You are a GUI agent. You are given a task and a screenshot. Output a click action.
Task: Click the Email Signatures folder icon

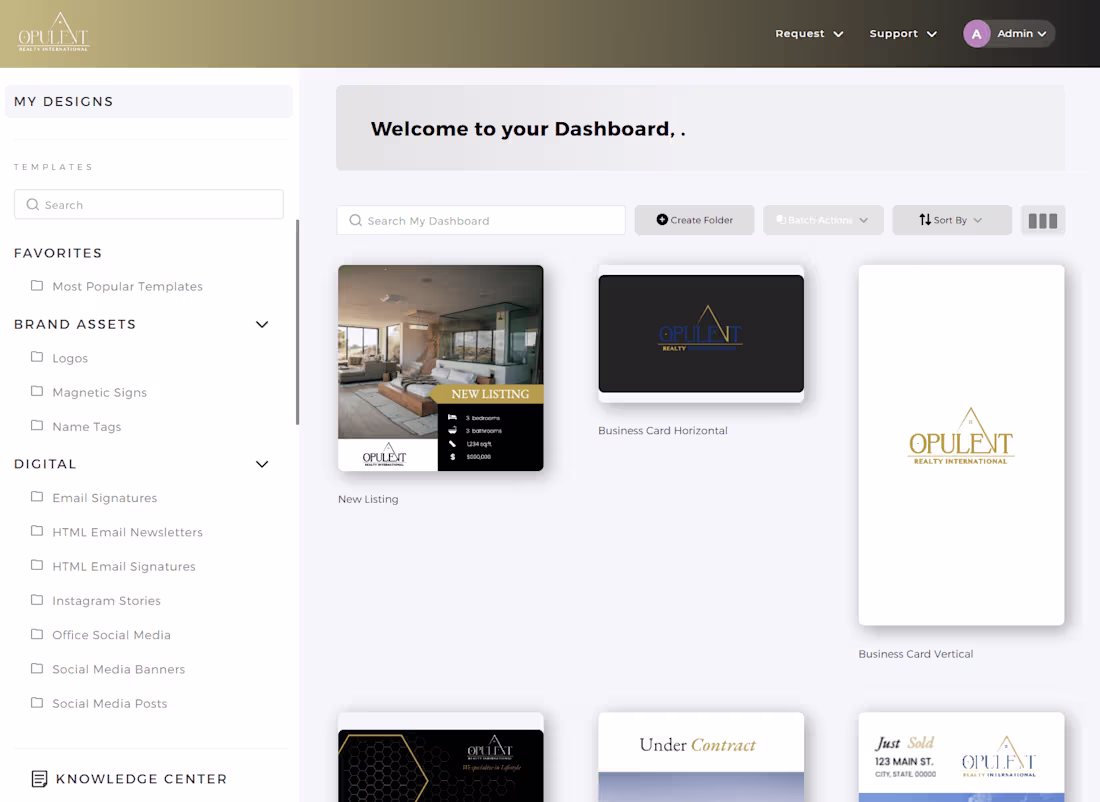coord(36,497)
